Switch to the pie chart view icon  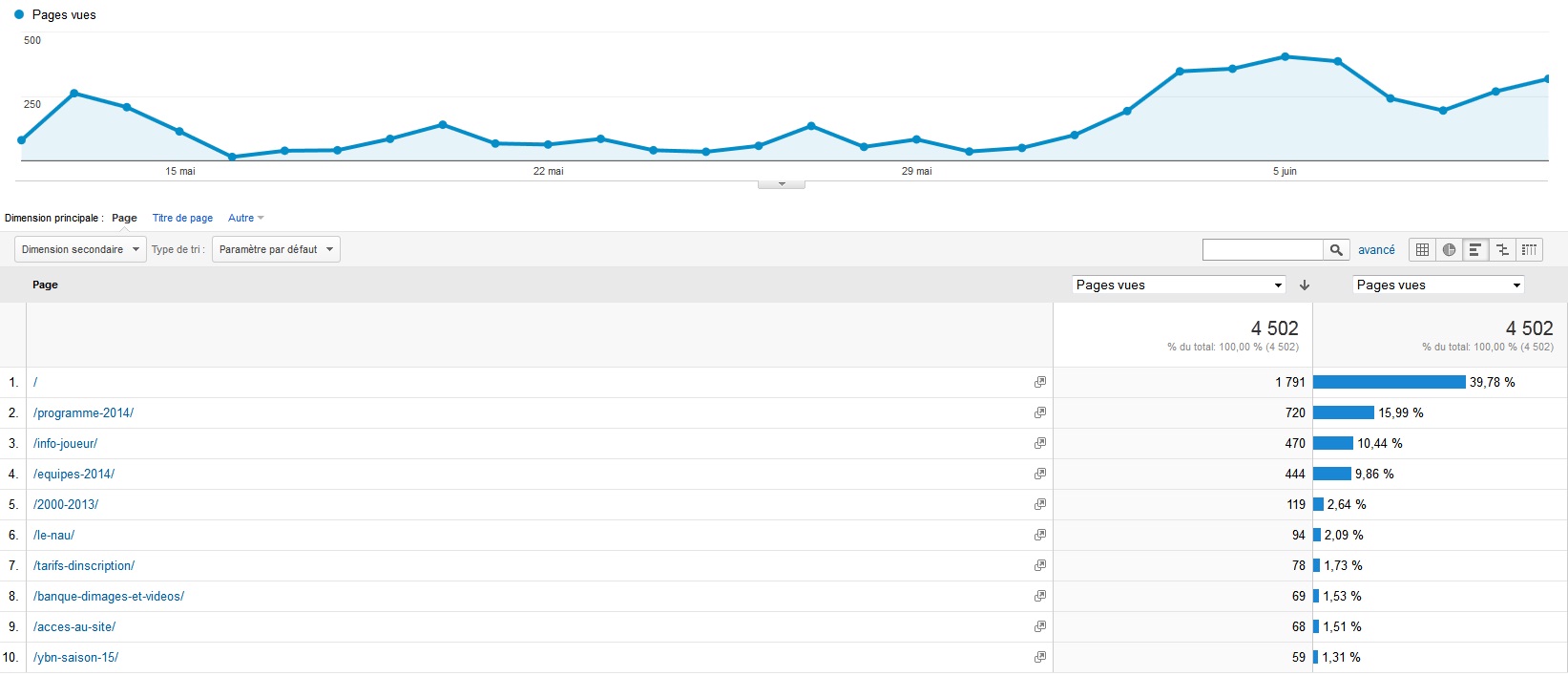1449,250
